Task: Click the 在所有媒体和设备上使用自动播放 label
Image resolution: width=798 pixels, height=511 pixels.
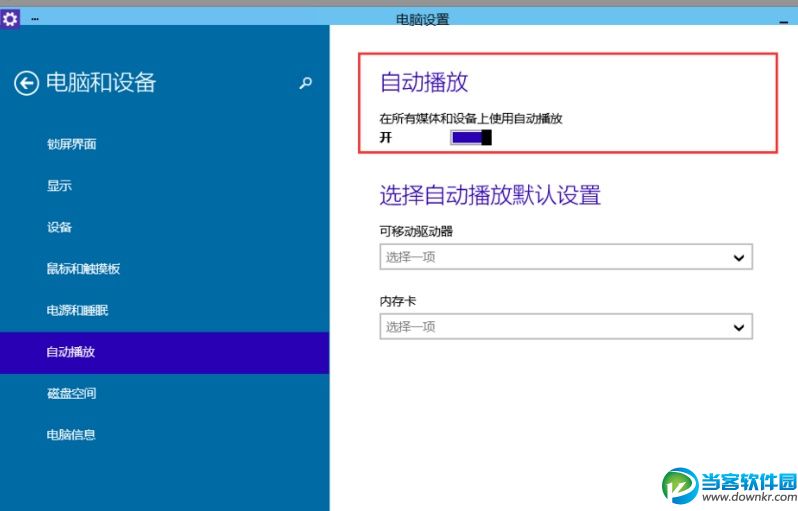Action: click(x=471, y=119)
